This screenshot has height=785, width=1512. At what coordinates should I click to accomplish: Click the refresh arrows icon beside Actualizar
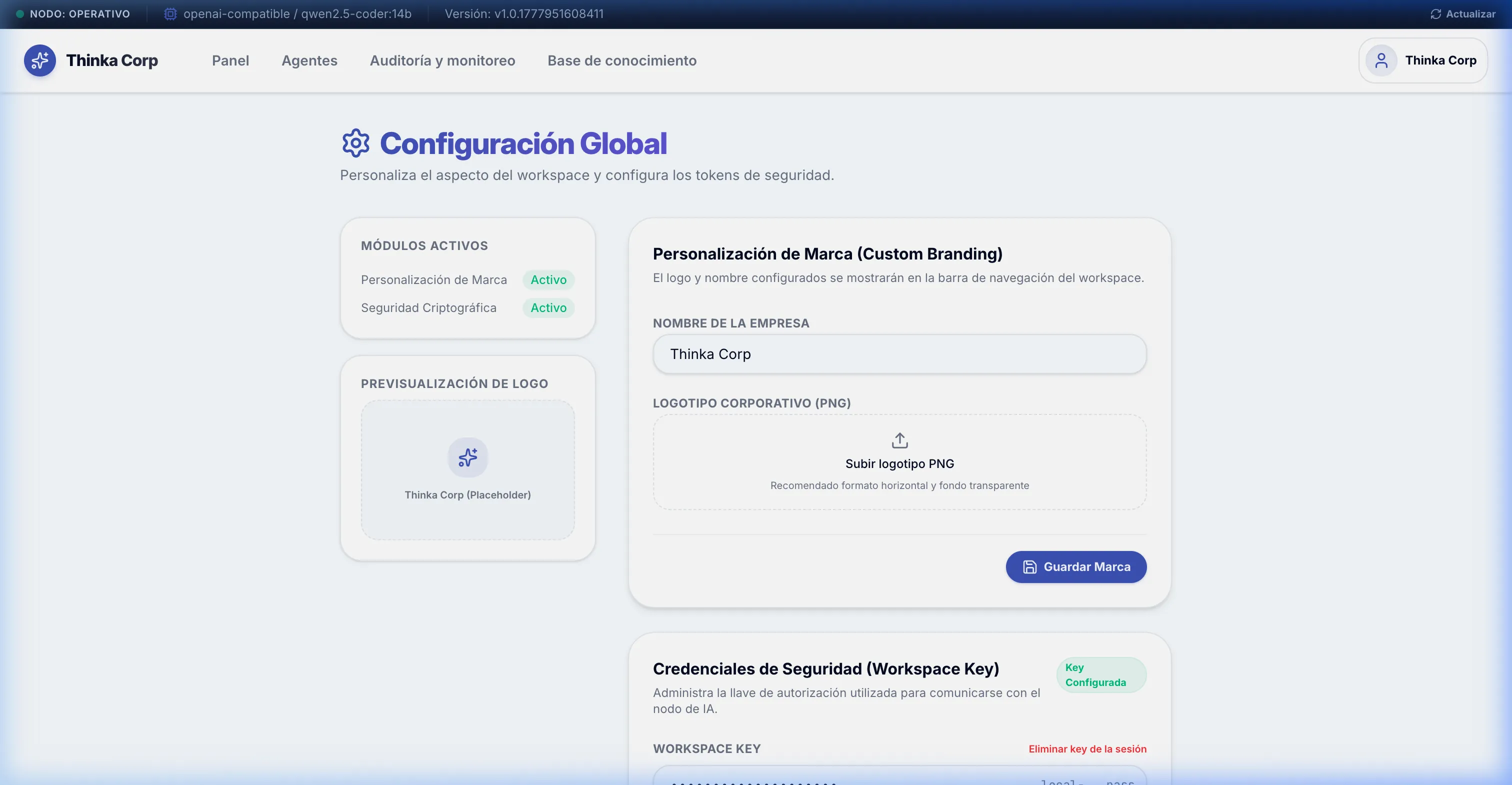1435,14
